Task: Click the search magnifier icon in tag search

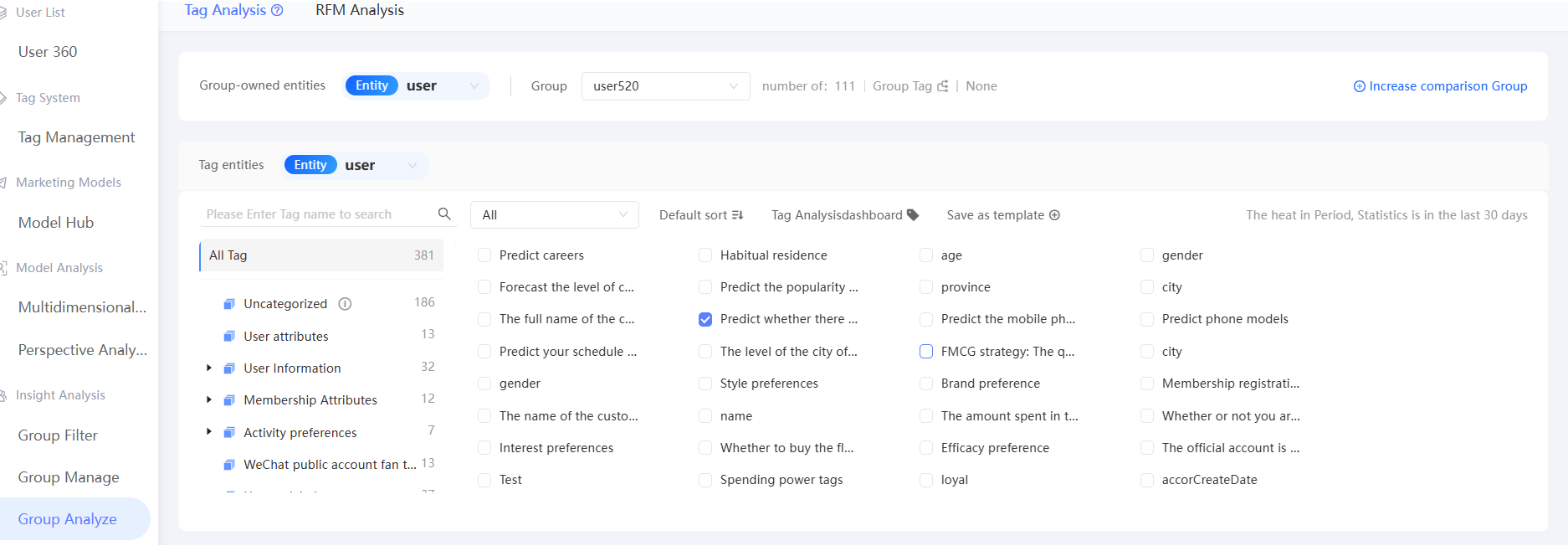Action: pos(444,214)
